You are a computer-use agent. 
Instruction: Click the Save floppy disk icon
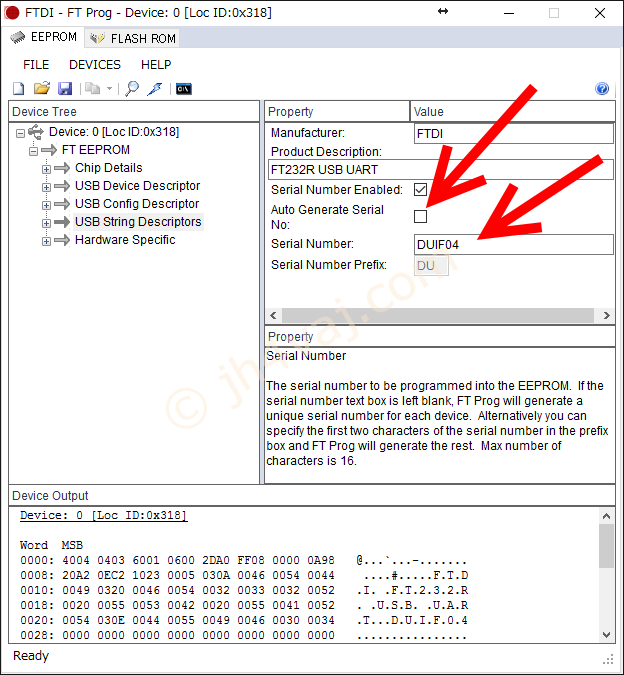pyautogui.click(x=65, y=88)
